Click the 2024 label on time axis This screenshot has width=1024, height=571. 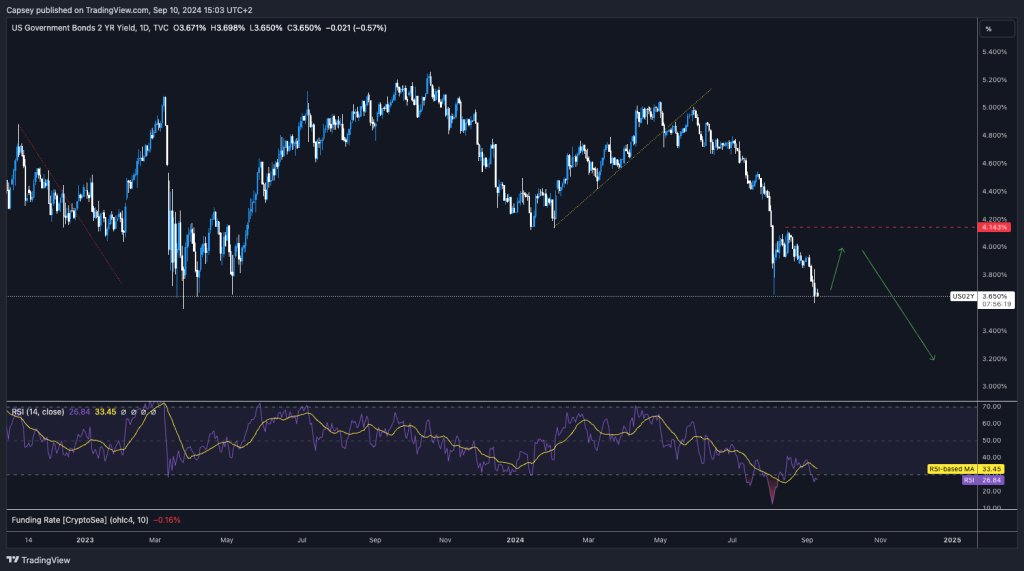[x=516, y=539]
